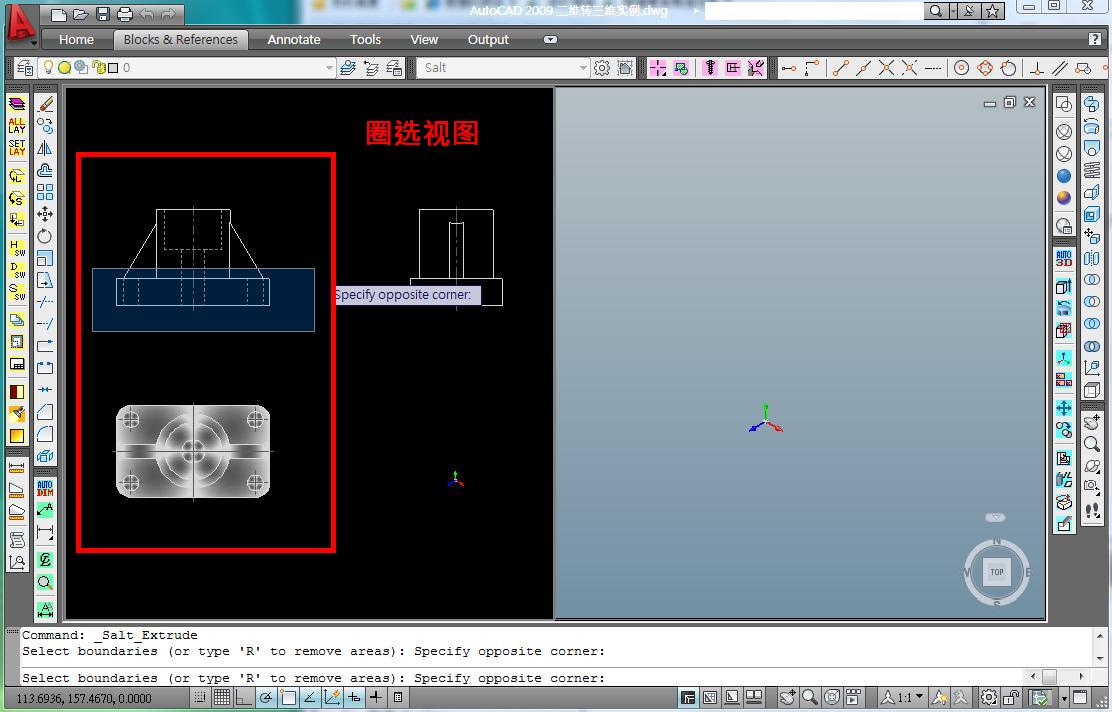Click the Save quick-access icon
Screen dimensions: 1112x712
click(103, 14)
